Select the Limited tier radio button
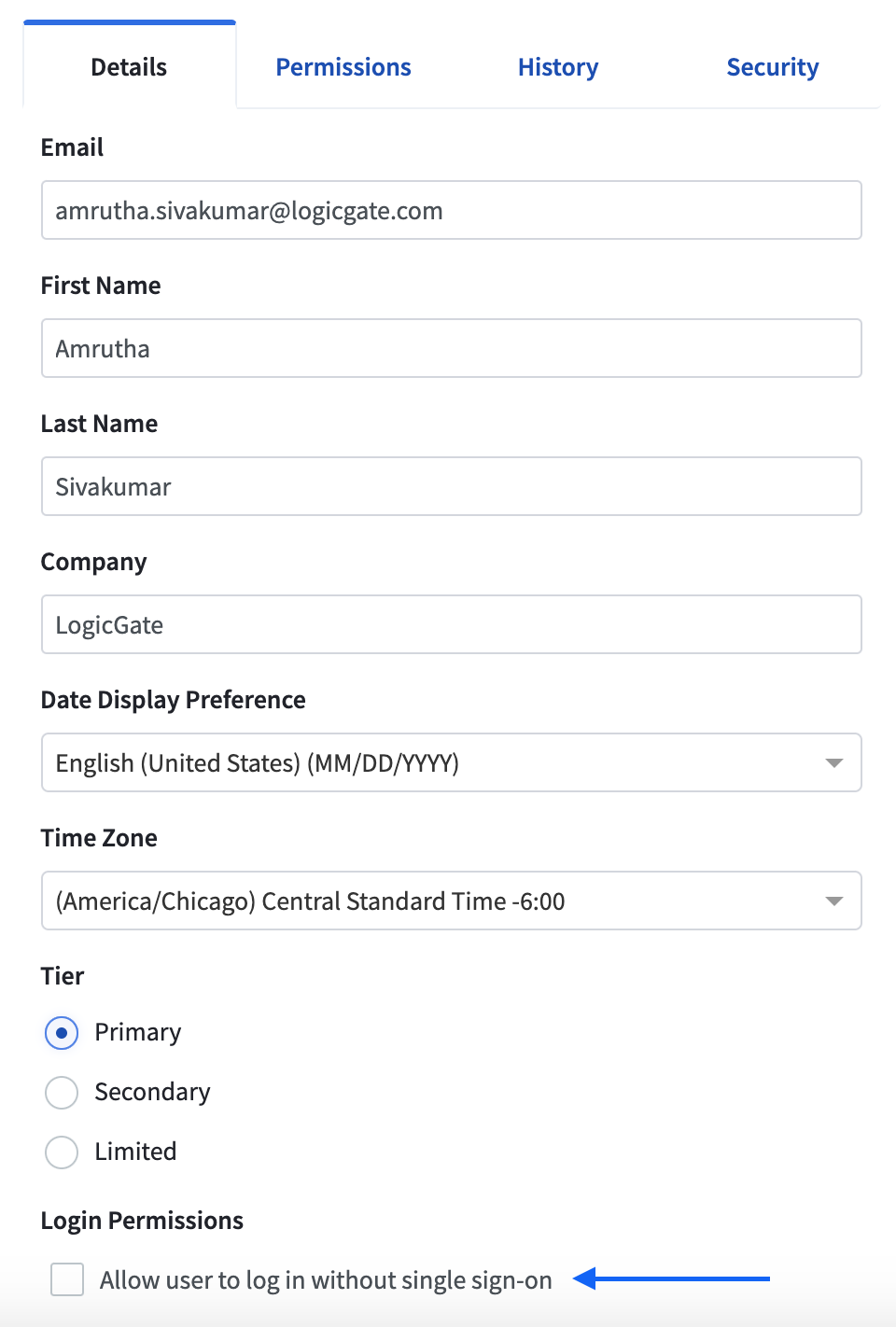The width and height of the screenshot is (896, 1327). 62,1152
